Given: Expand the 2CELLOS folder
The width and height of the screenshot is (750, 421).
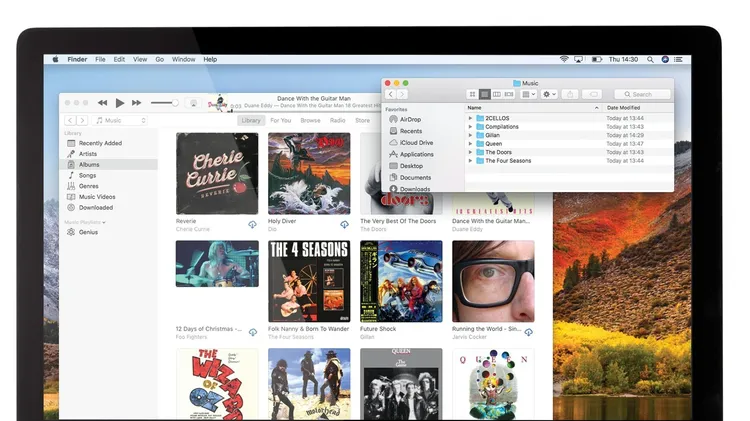Looking at the screenshot, I should (470, 118).
